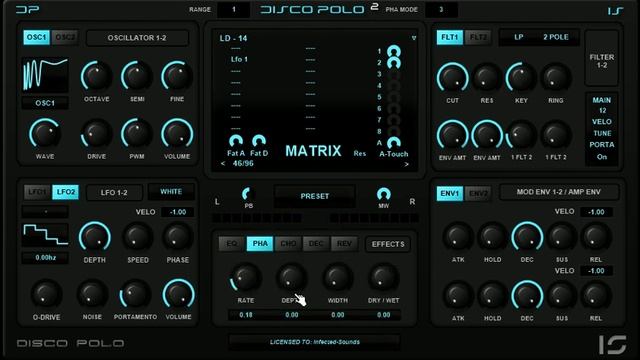Click the Fat A knob

236,141
